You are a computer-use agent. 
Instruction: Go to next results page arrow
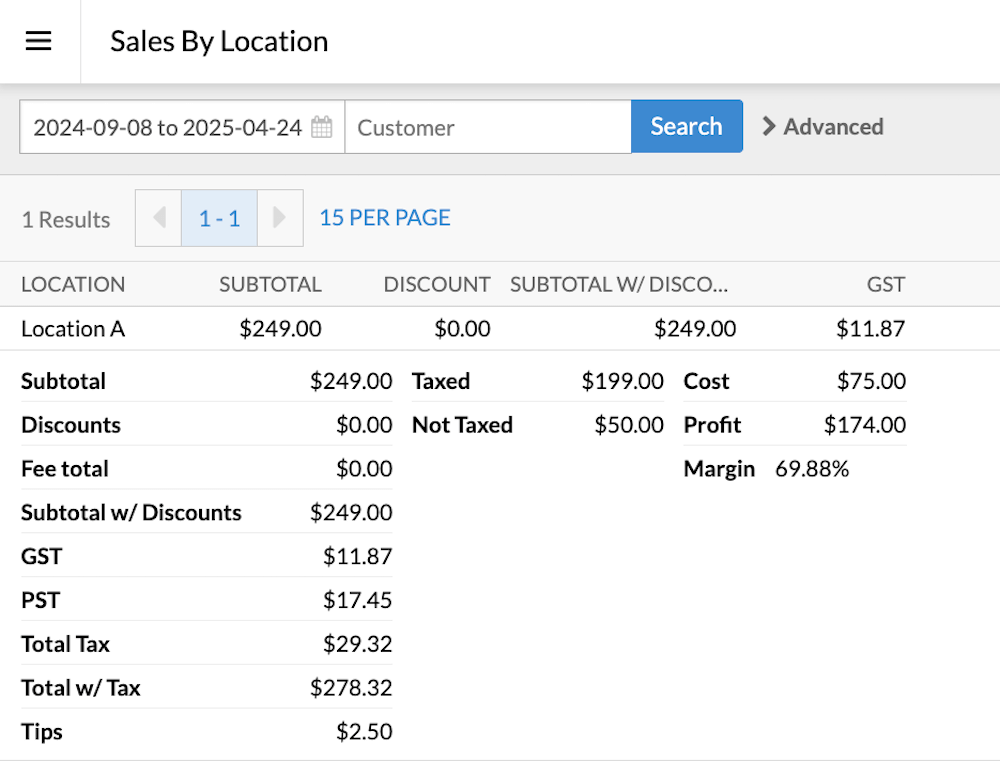[280, 218]
